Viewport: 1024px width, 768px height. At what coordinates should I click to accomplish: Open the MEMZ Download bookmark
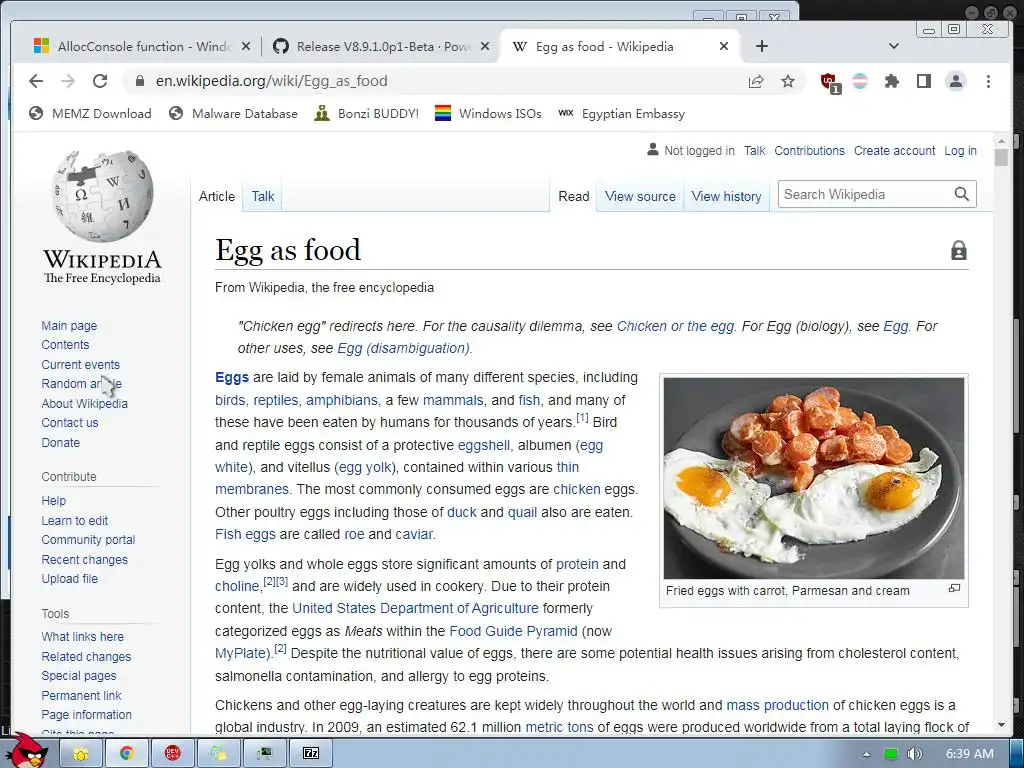90,114
